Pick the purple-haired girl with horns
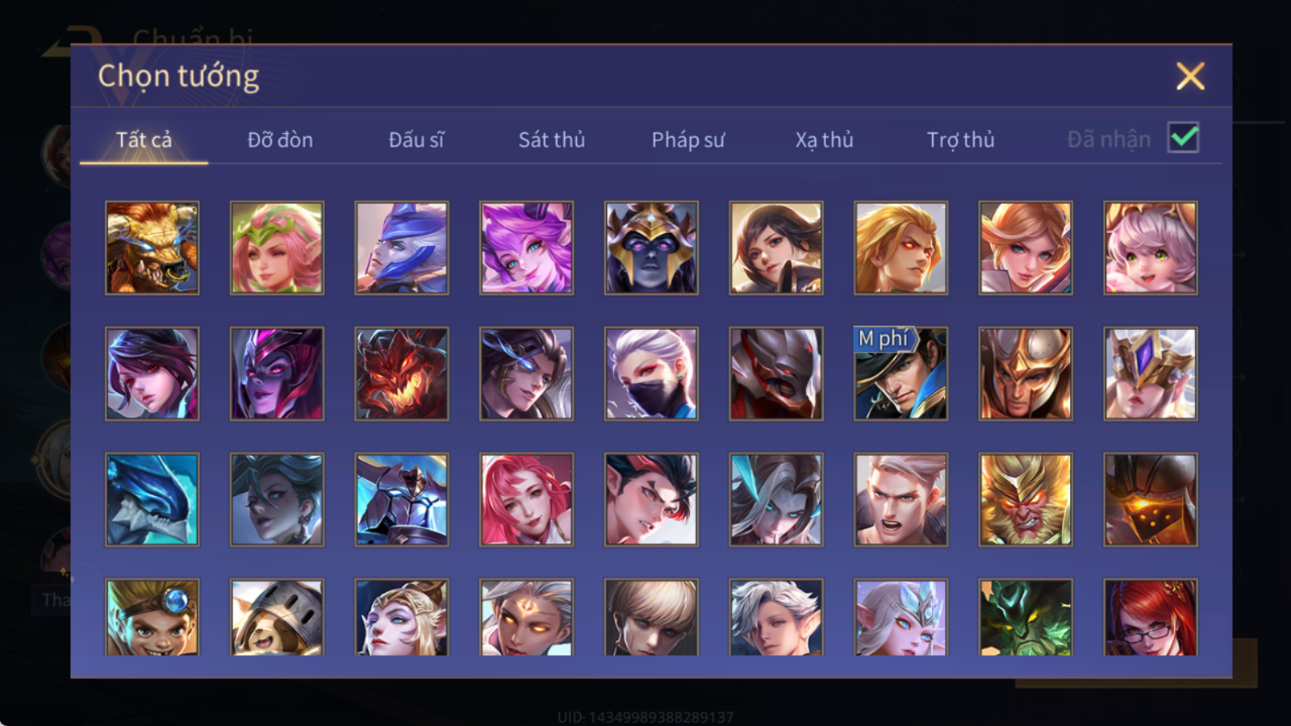 click(526, 248)
